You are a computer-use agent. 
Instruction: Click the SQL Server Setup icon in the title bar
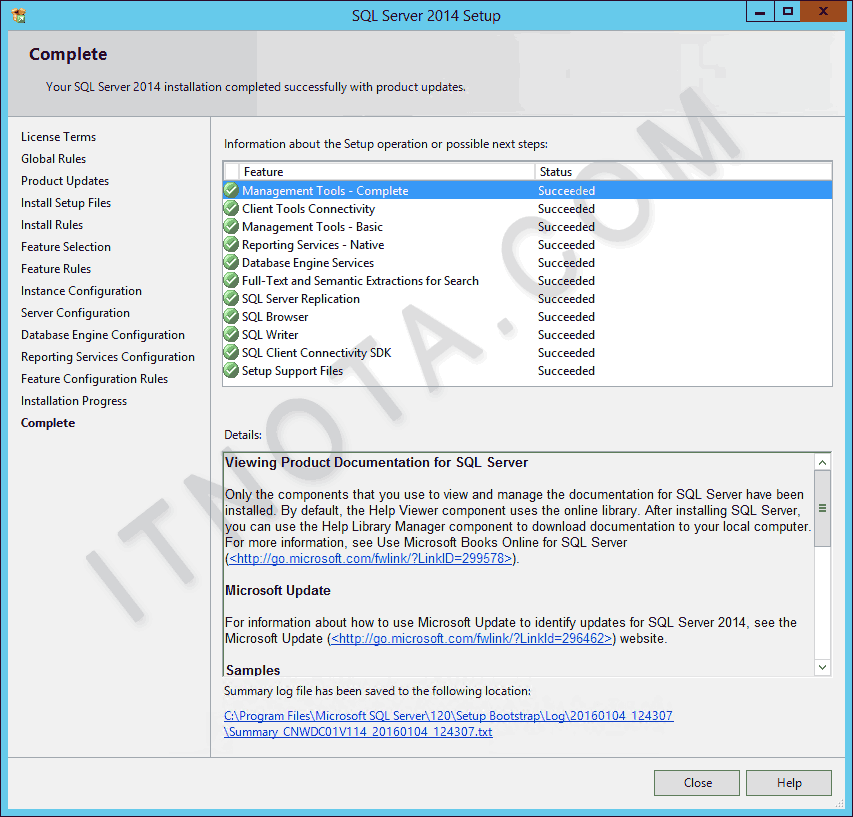[x=18, y=14]
